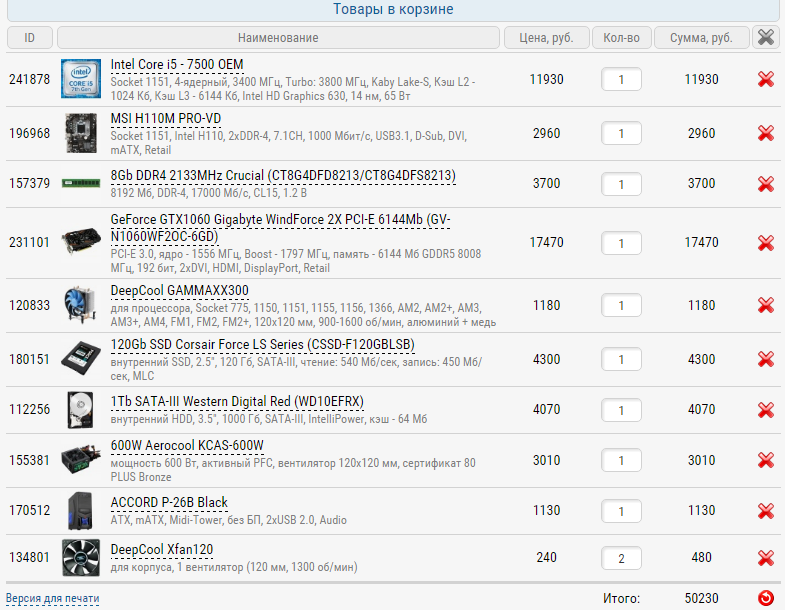Delete the 8Gb DDR4 Crucial memory row

tap(765, 184)
